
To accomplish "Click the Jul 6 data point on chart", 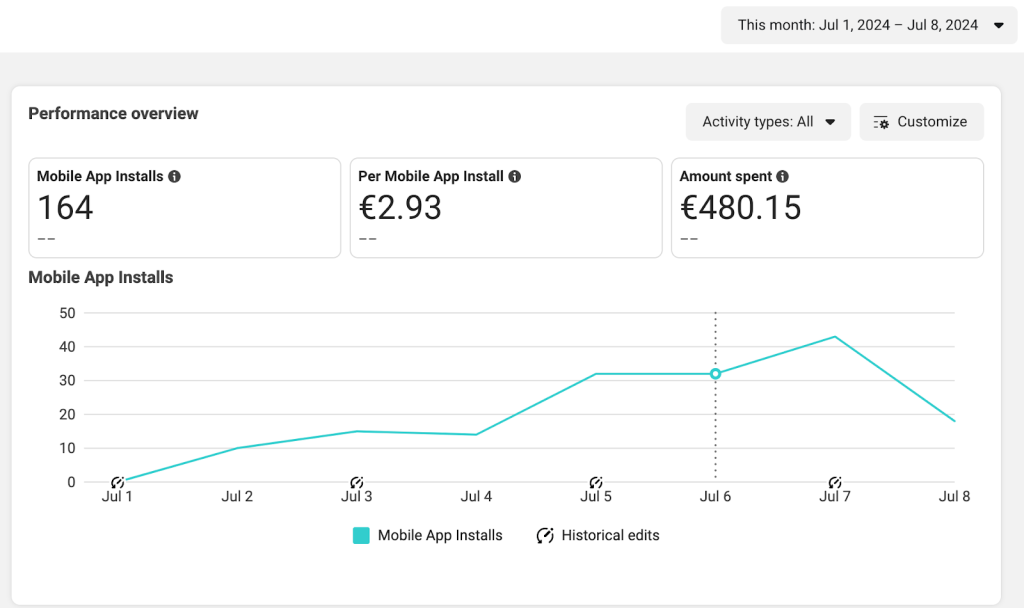I will point(715,374).
